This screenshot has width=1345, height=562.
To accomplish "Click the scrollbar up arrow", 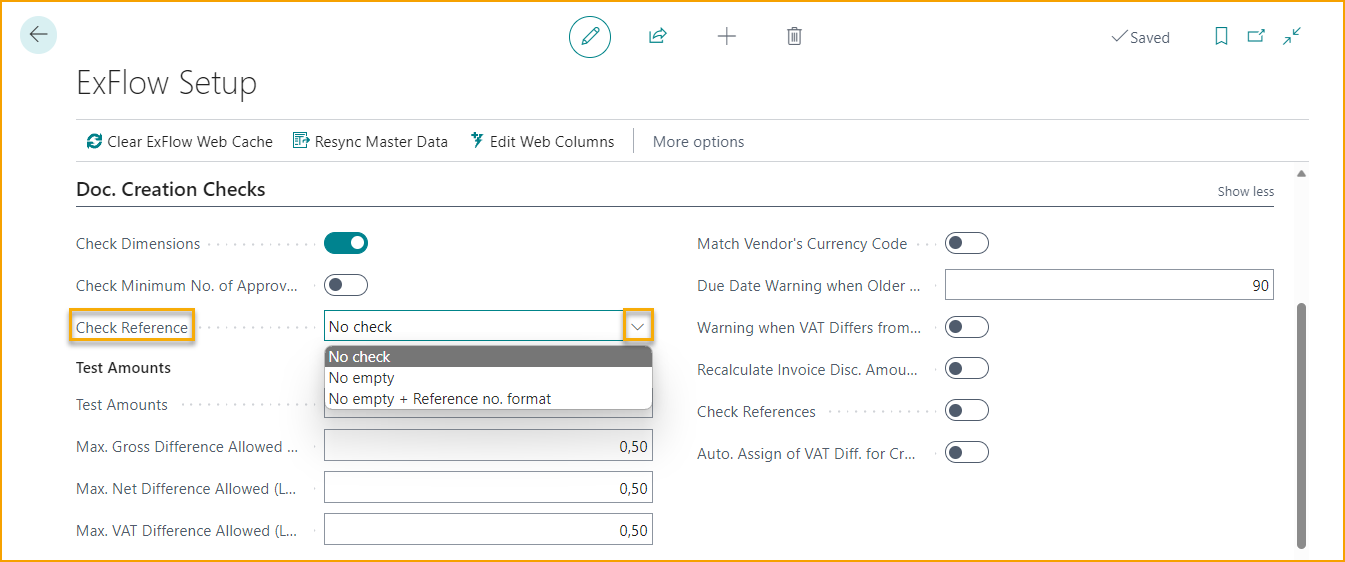I will click(1301, 174).
